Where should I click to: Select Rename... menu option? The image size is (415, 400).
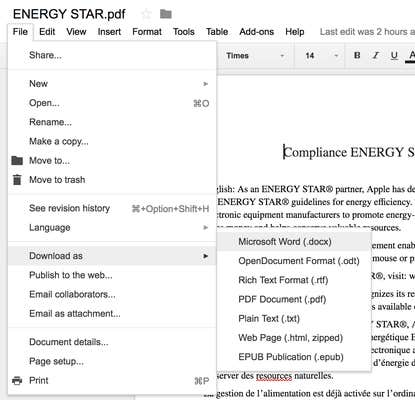(112, 122)
